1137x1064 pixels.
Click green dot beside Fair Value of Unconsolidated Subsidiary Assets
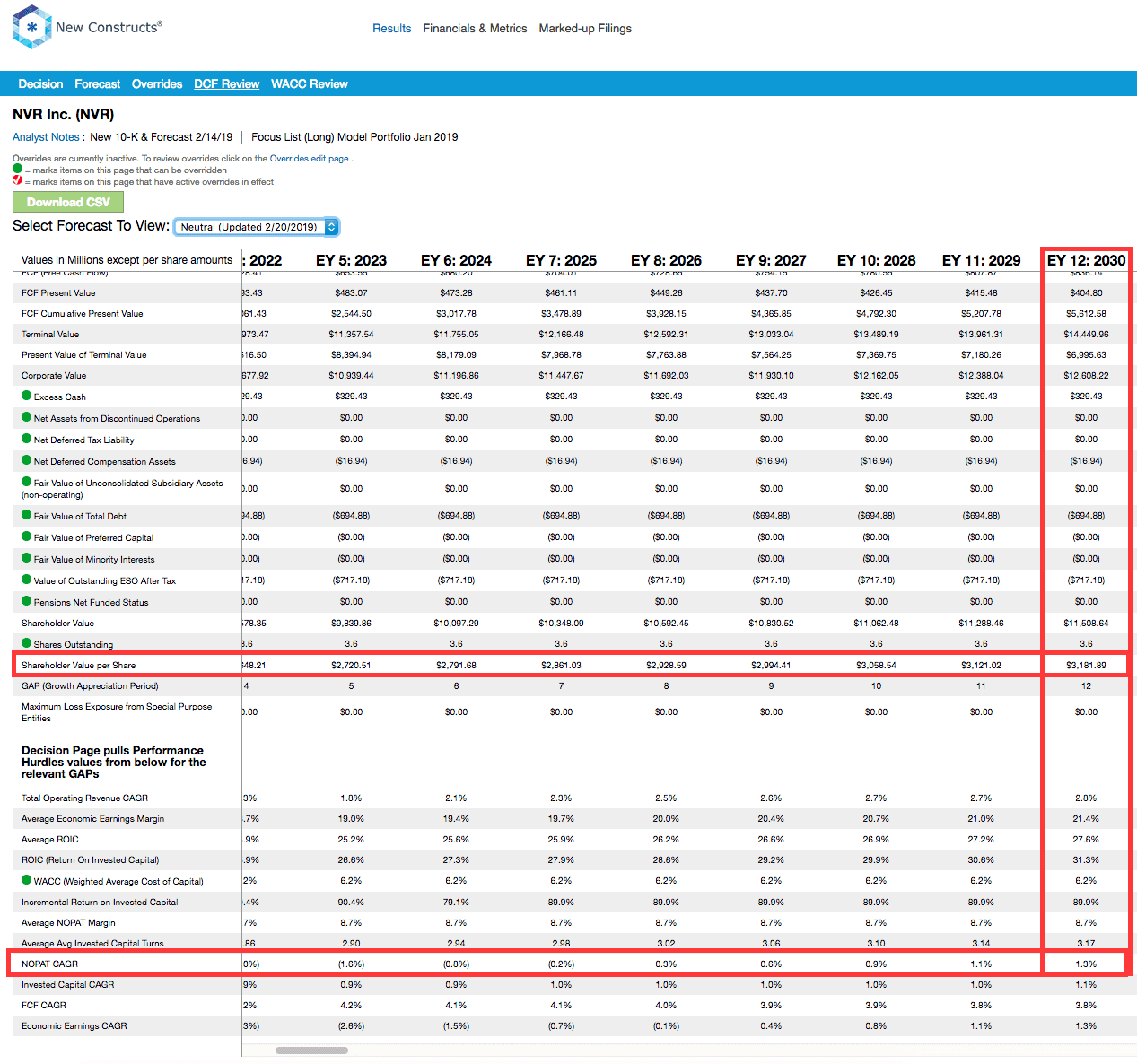pos(27,482)
